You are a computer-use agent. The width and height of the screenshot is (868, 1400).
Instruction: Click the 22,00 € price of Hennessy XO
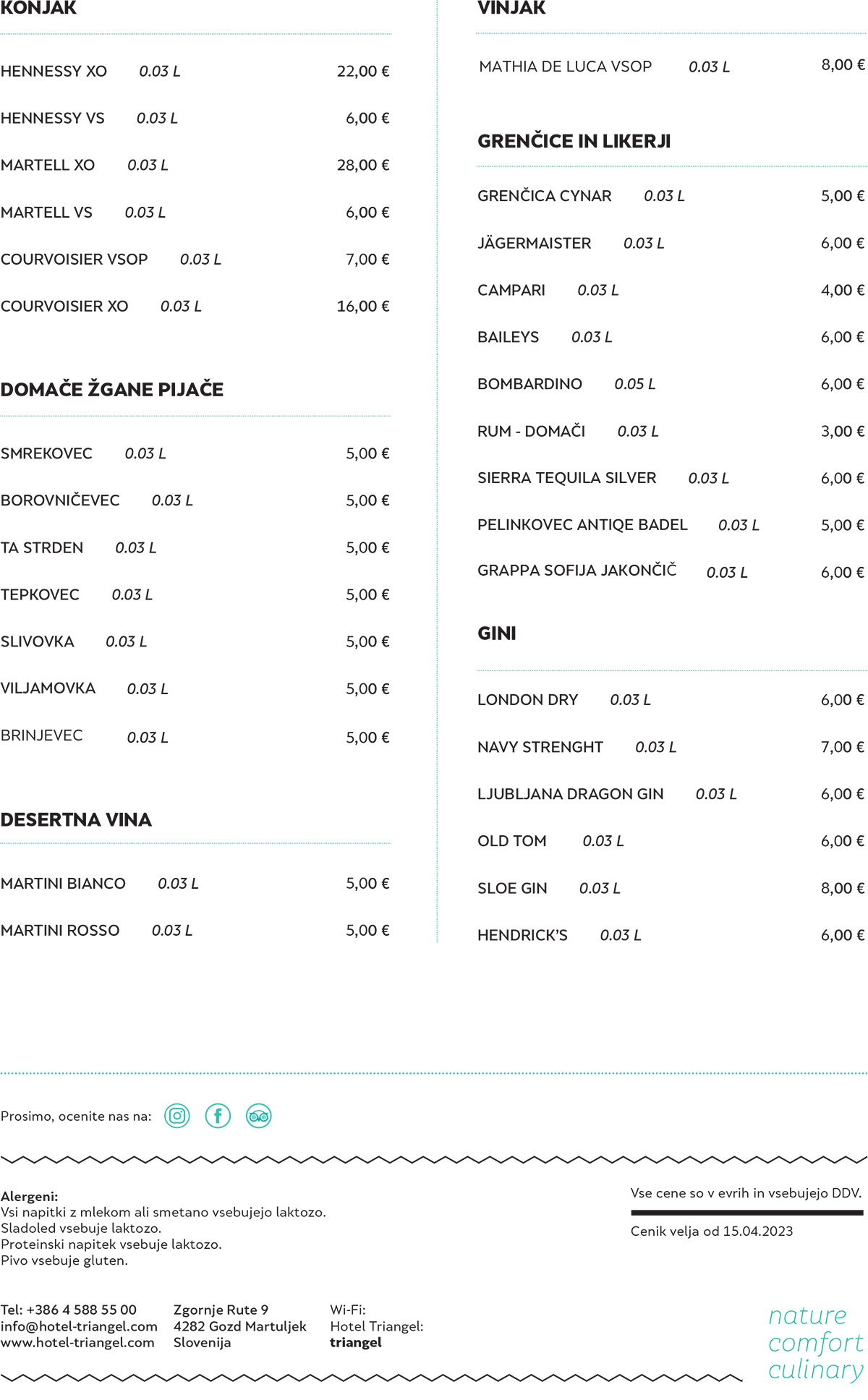click(x=363, y=72)
